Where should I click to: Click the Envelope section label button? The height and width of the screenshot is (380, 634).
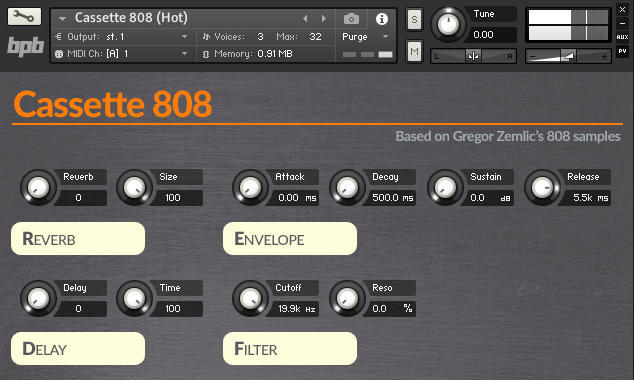click(290, 239)
